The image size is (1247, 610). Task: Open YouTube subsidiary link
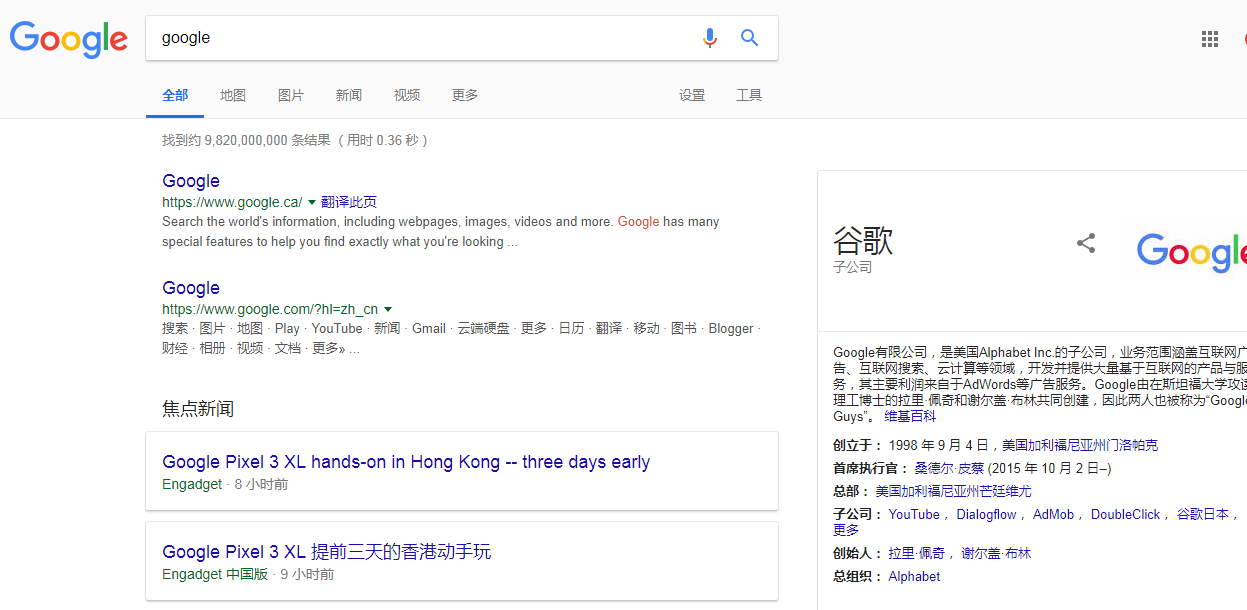click(914, 514)
